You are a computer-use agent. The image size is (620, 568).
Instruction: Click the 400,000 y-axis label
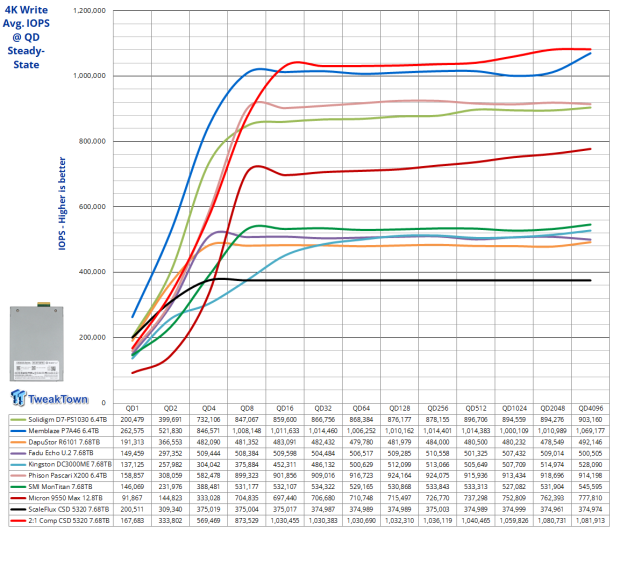(93, 272)
